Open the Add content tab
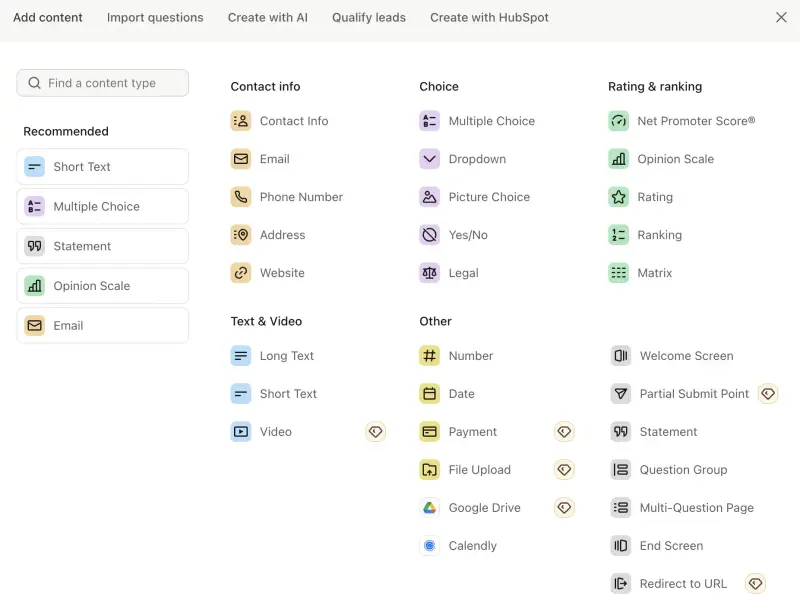The image size is (800, 612). [x=48, y=17]
